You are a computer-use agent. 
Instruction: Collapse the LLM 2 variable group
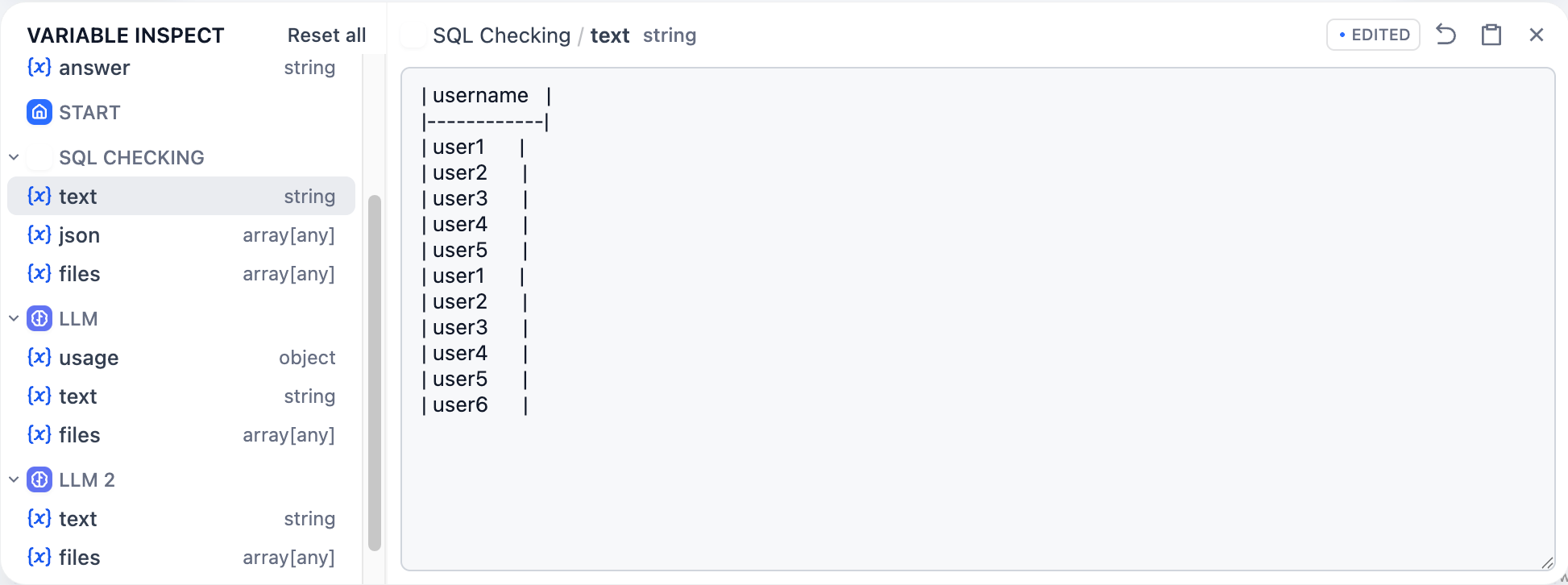14,479
